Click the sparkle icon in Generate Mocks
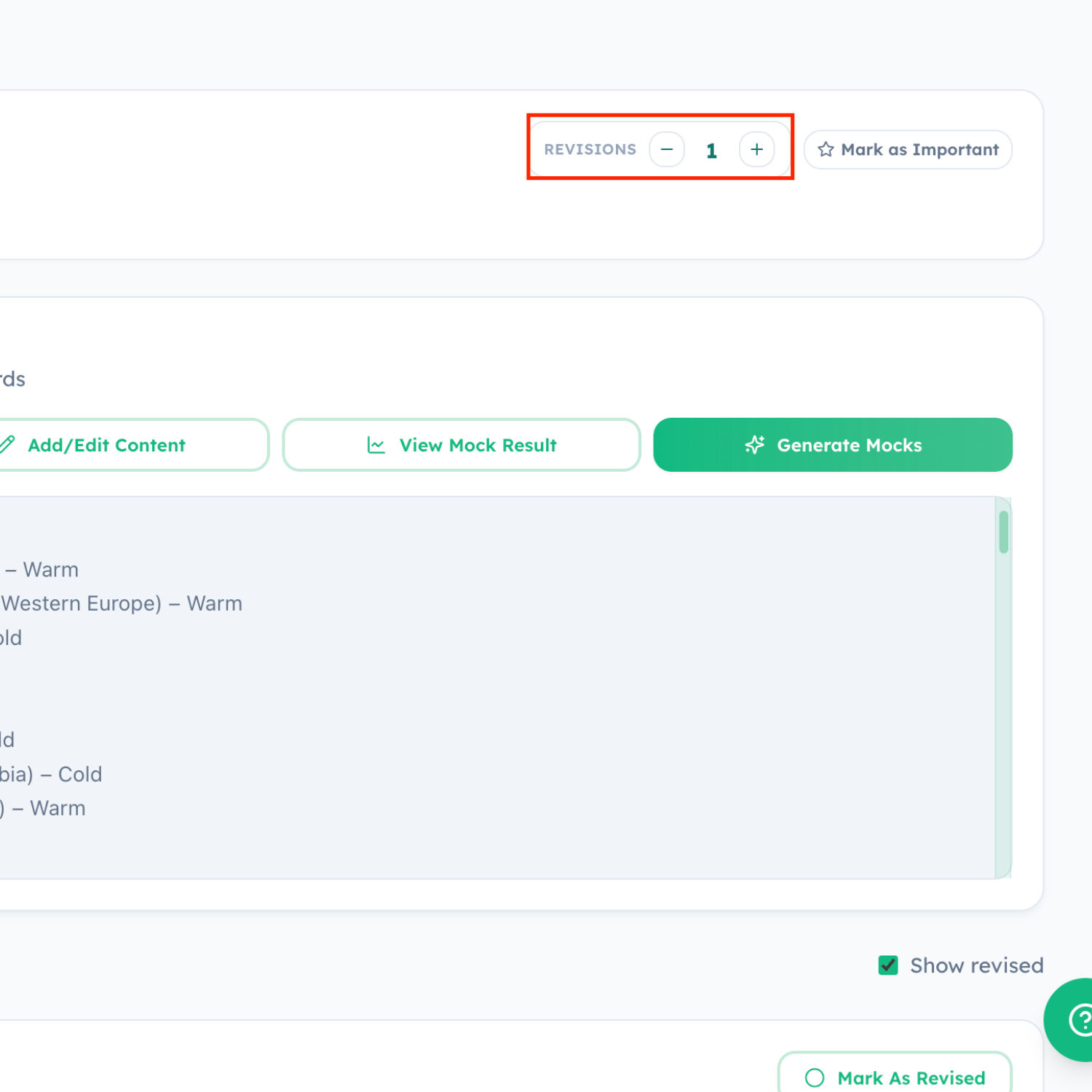The height and width of the screenshot is (1092, 1092). coord(755,445)
